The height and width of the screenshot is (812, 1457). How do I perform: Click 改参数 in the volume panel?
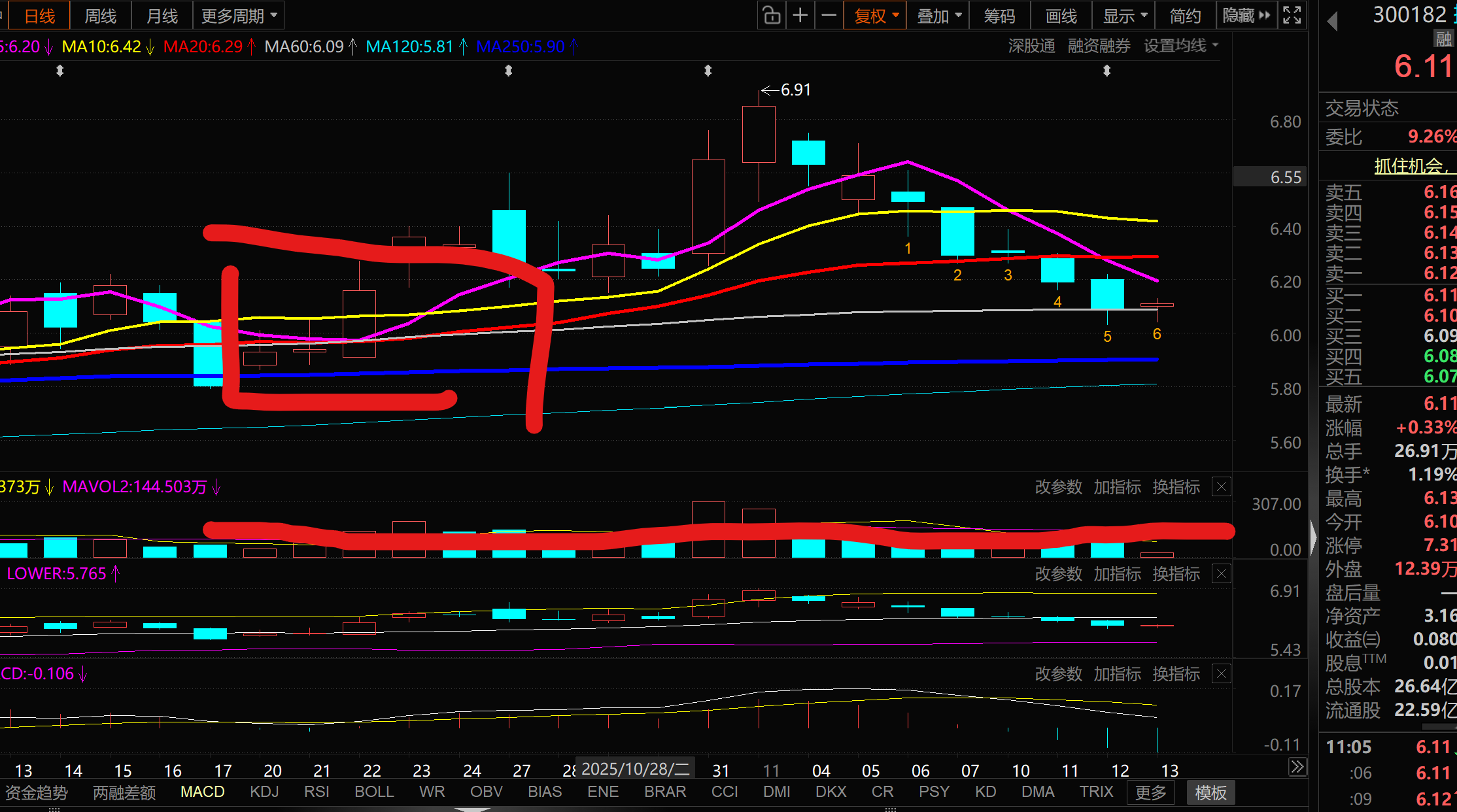click(1058, 487)
